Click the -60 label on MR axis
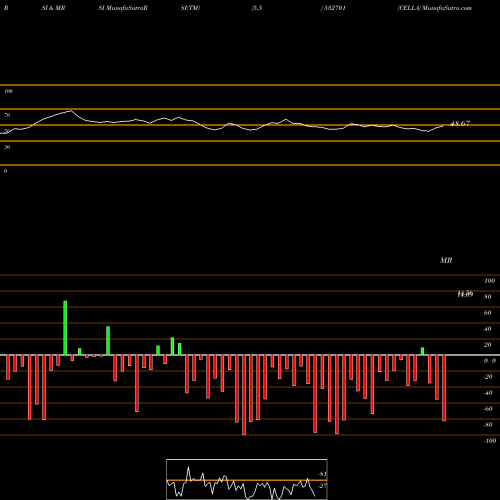The height and width of the screenshot is (500, 500). 488,409
